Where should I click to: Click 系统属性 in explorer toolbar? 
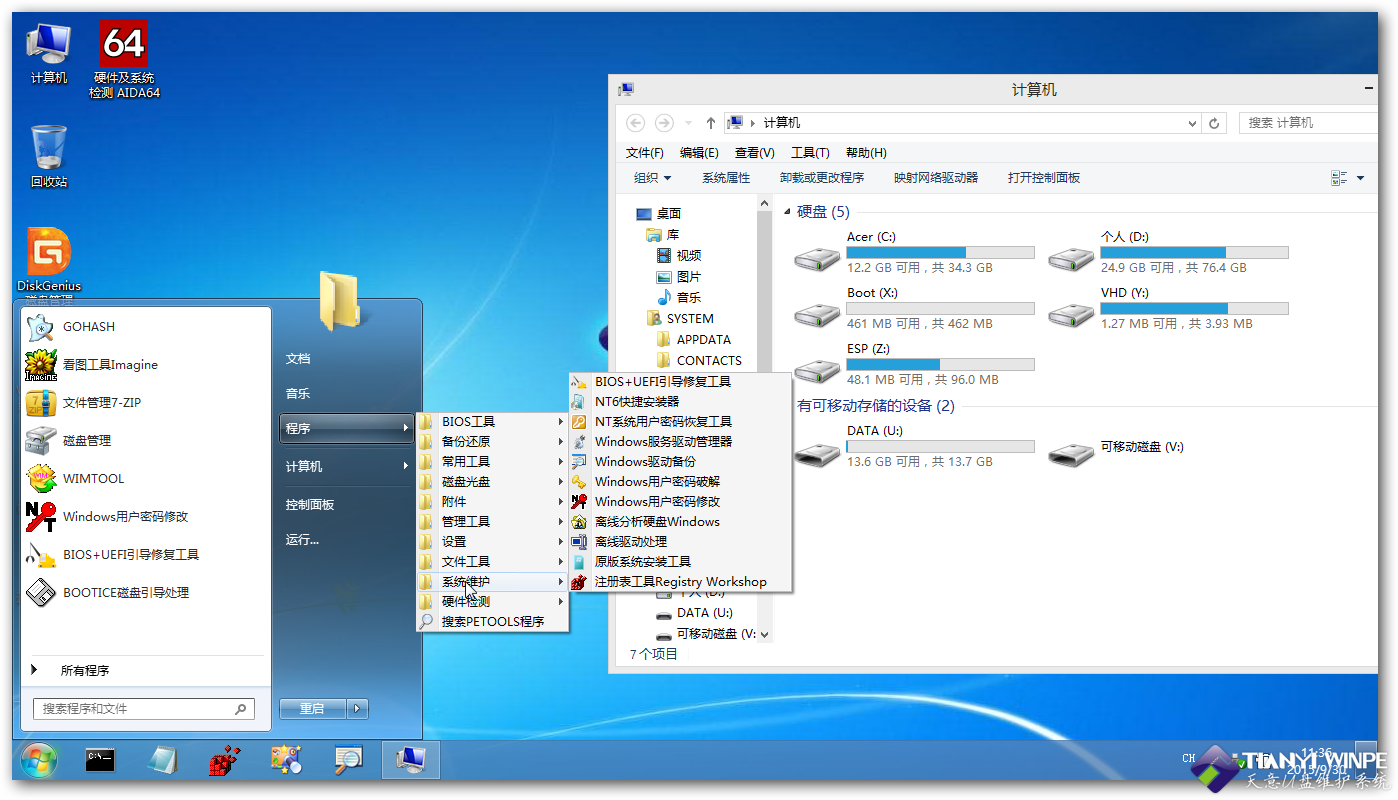coord(726,177)
